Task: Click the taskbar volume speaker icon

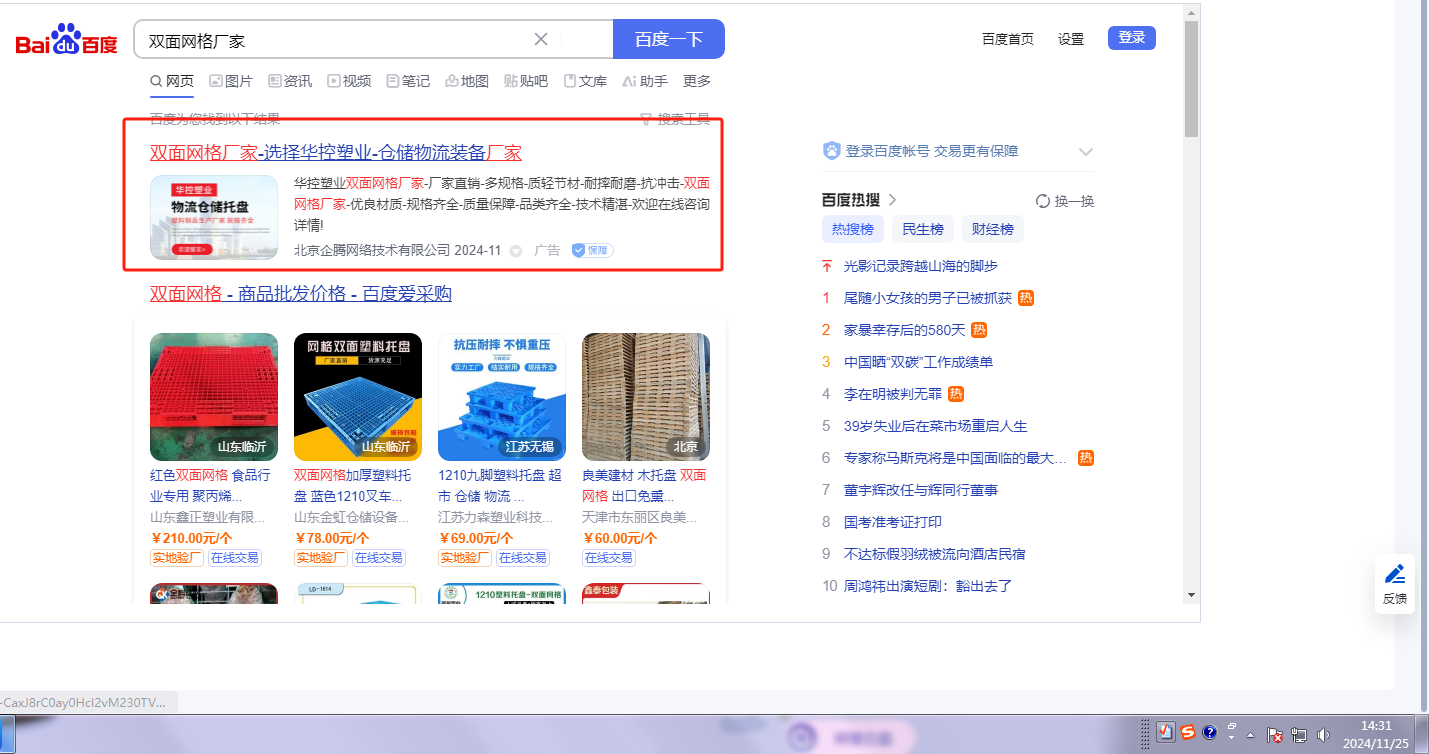Action: point(1324,735)
